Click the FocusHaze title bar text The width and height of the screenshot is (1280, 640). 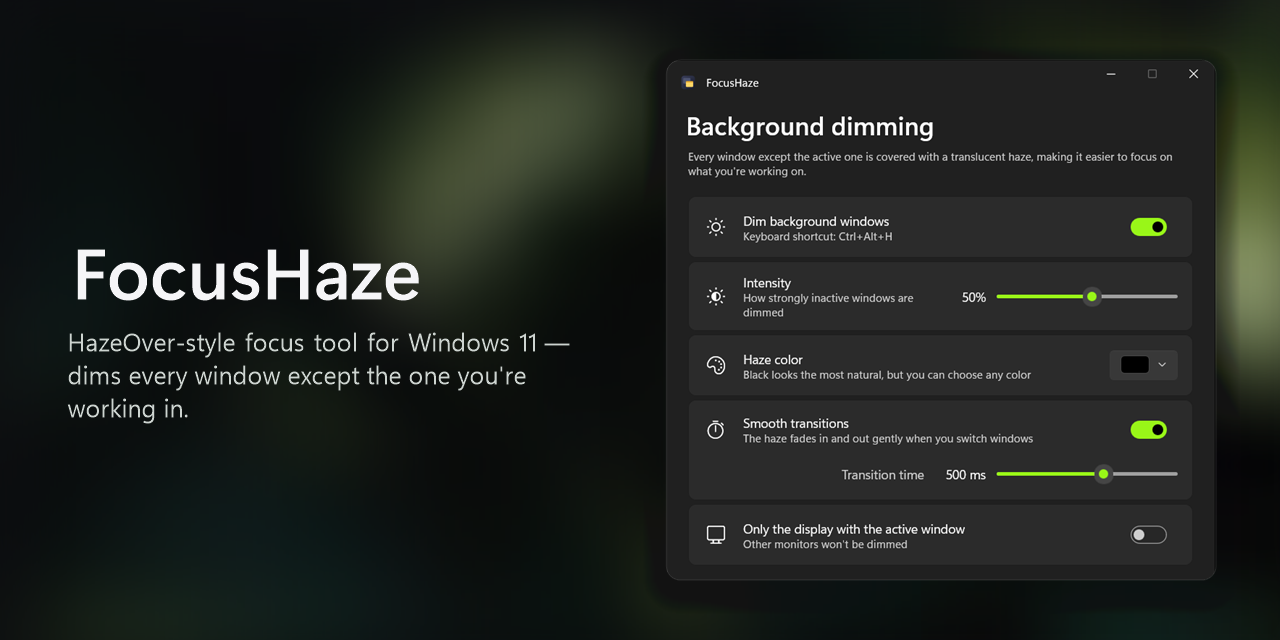point(732,83)
